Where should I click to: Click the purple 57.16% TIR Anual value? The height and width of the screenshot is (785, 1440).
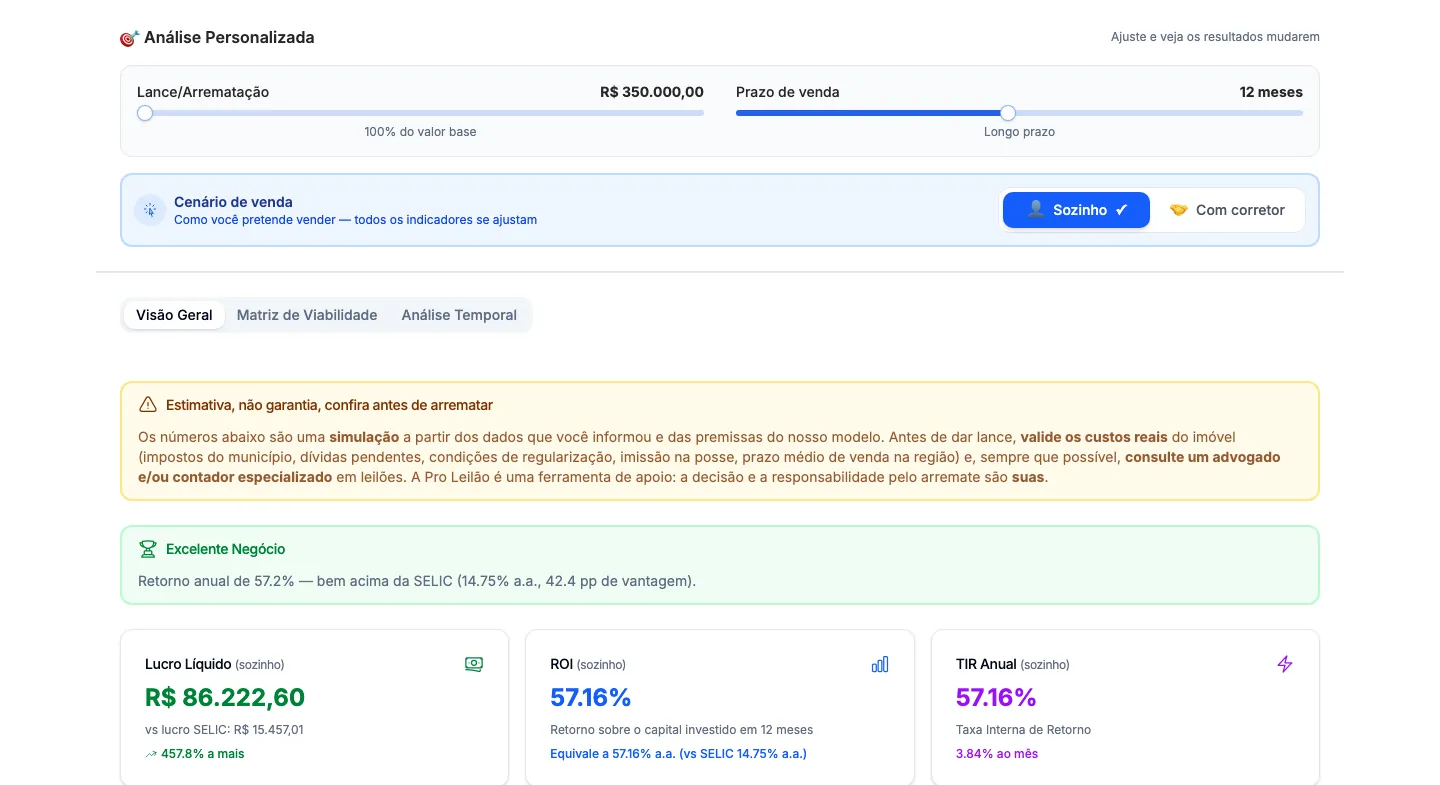(996, 697)
